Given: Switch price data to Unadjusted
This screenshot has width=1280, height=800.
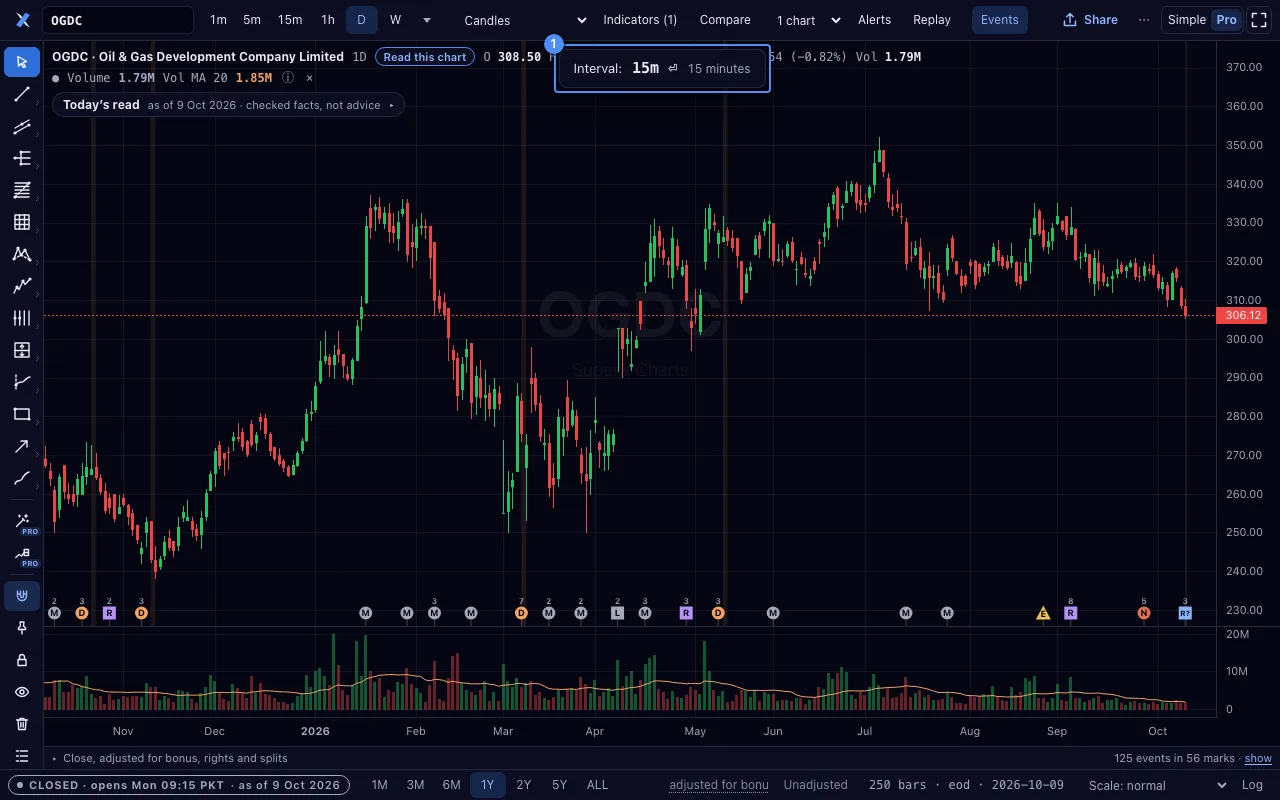Looking at the screenshot, I should 815,785.
